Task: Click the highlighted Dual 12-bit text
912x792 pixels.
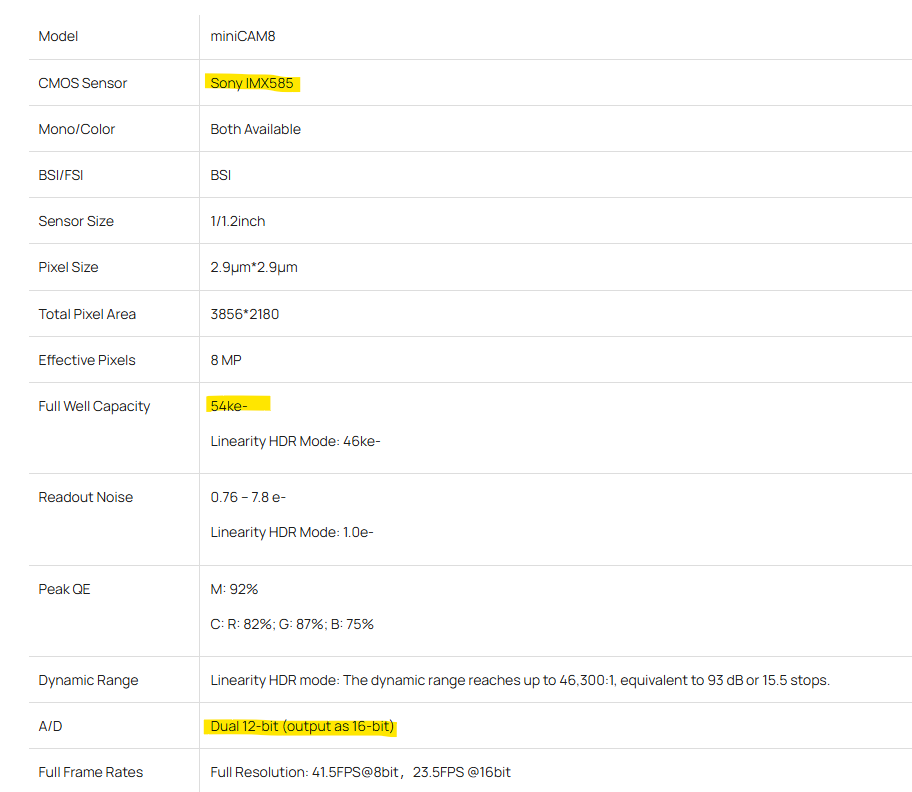Action: (x=304, y=726)
